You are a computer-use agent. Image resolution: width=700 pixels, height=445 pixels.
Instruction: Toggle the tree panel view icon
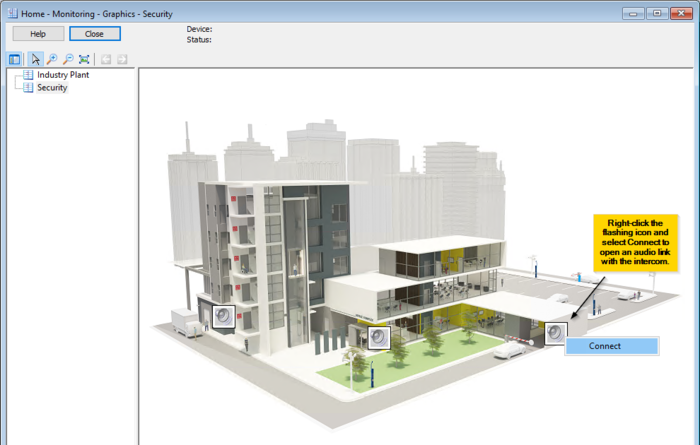(15, 59)
